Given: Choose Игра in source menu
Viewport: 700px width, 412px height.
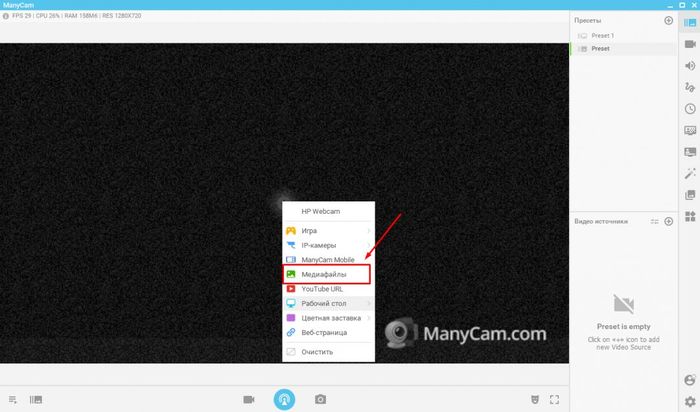Looking at the screenshot, I should point(329,231).
